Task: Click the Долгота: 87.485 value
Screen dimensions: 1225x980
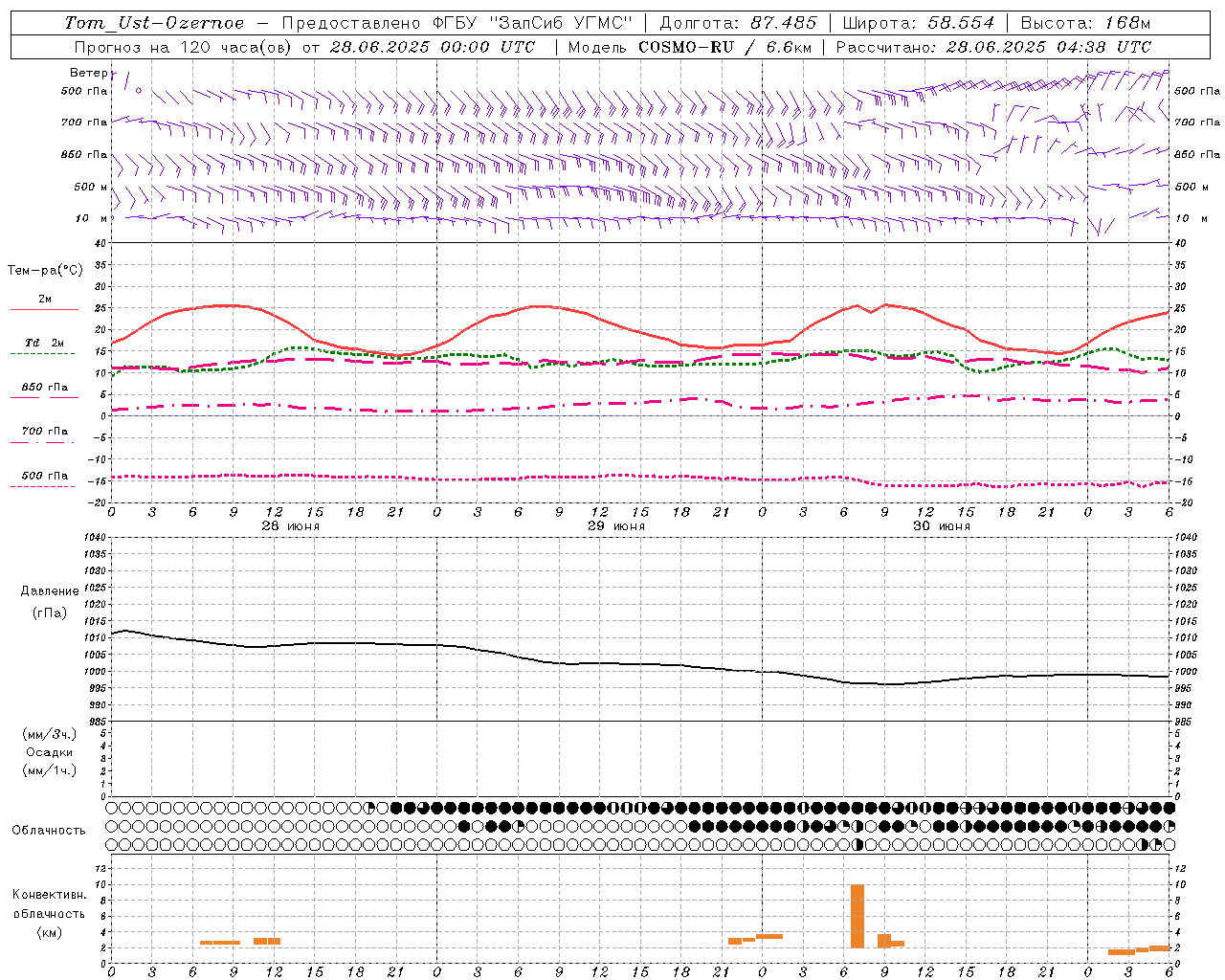Action: [739, 23]
